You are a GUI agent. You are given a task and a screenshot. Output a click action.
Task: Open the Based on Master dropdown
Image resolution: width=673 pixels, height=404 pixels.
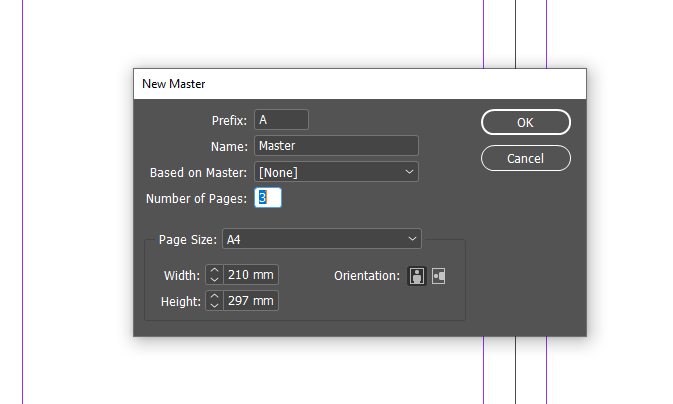pos(336,172)
